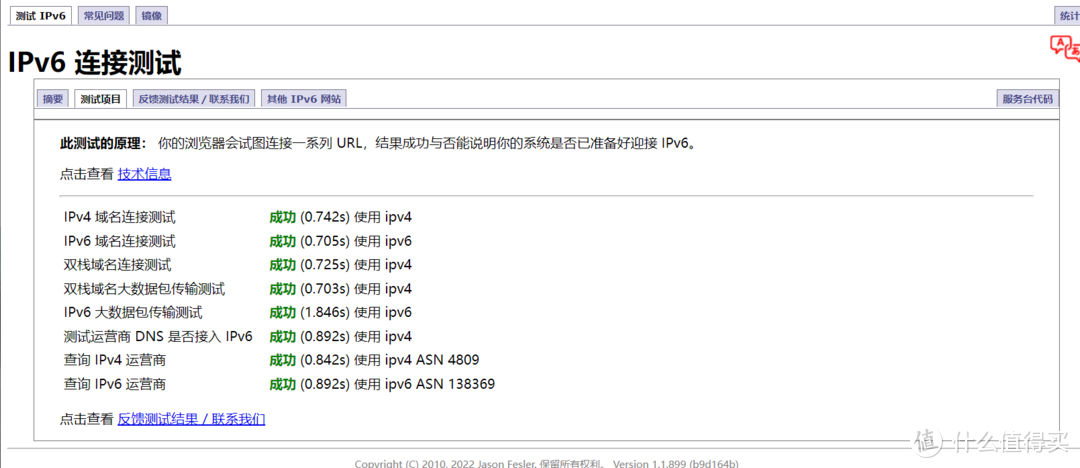The width and height of the screenshot is (1080, 468).
Task: Click the Copyright Jason Fesler footer text
Action: (x=547, y=463)
